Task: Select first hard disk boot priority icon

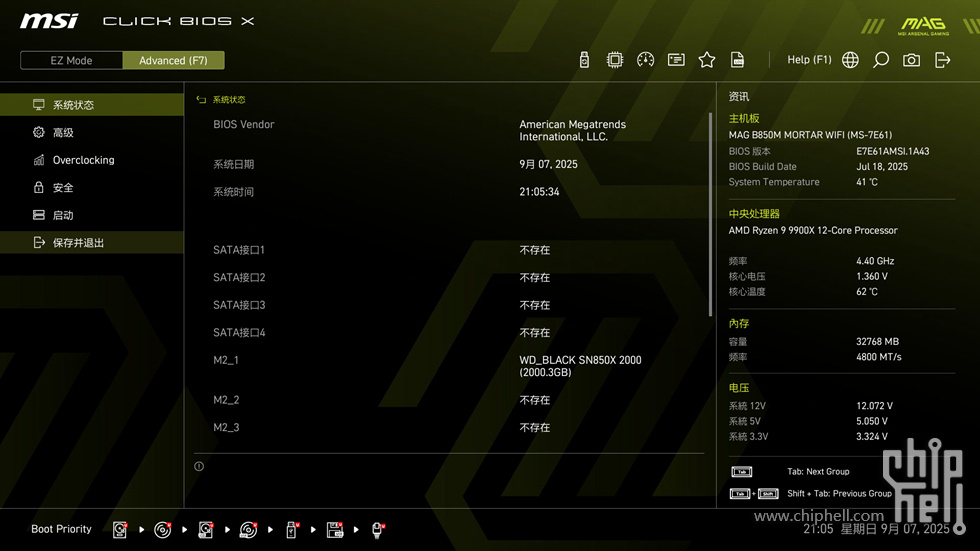Action: 120,530
